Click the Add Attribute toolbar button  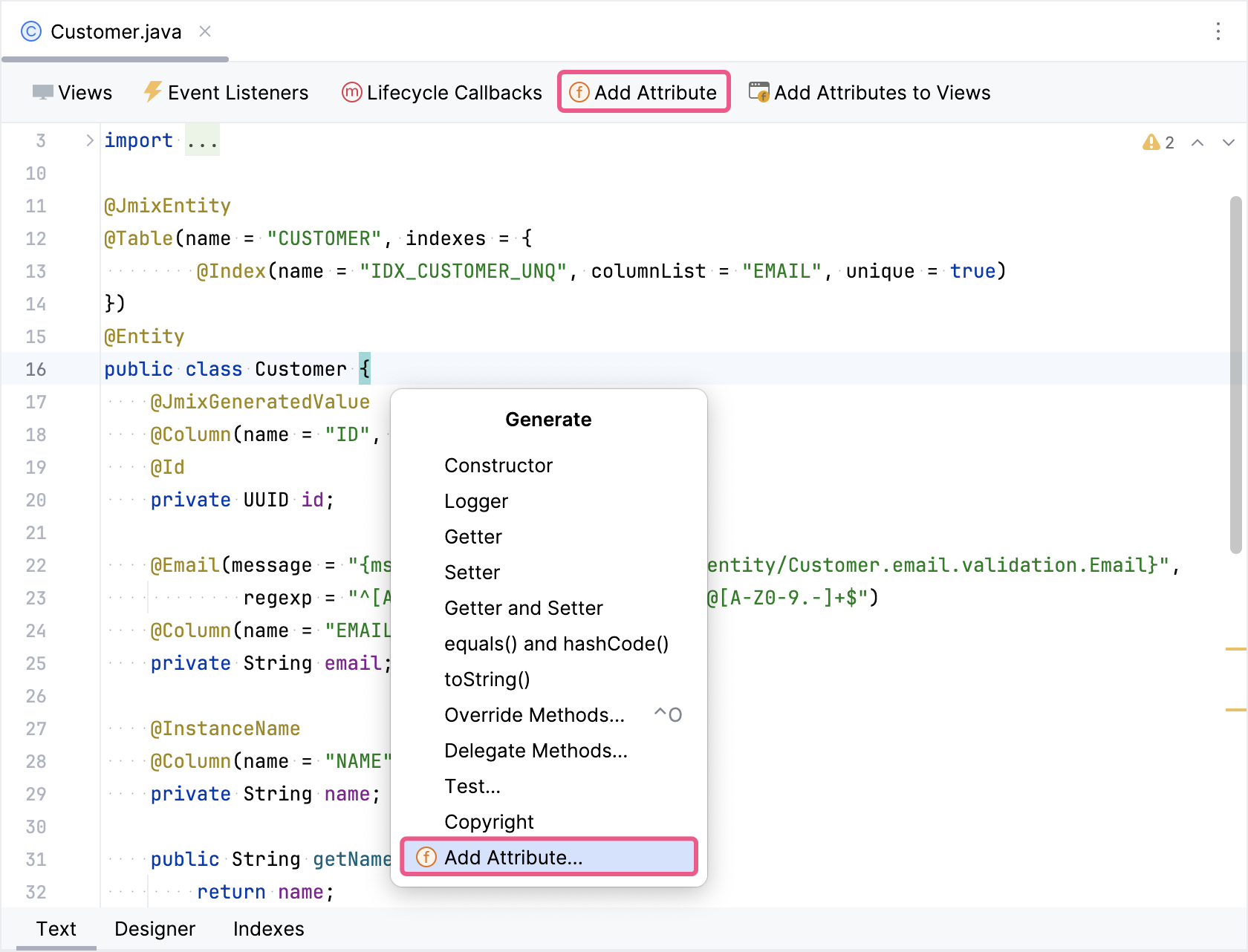[643, 92]
